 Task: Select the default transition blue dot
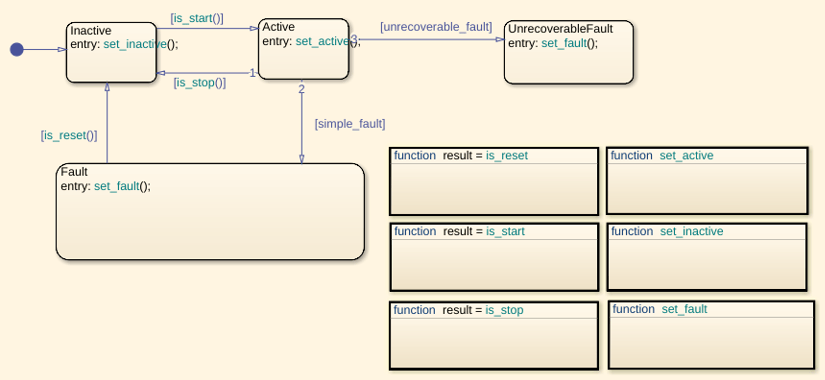click(x=17, y=49)
